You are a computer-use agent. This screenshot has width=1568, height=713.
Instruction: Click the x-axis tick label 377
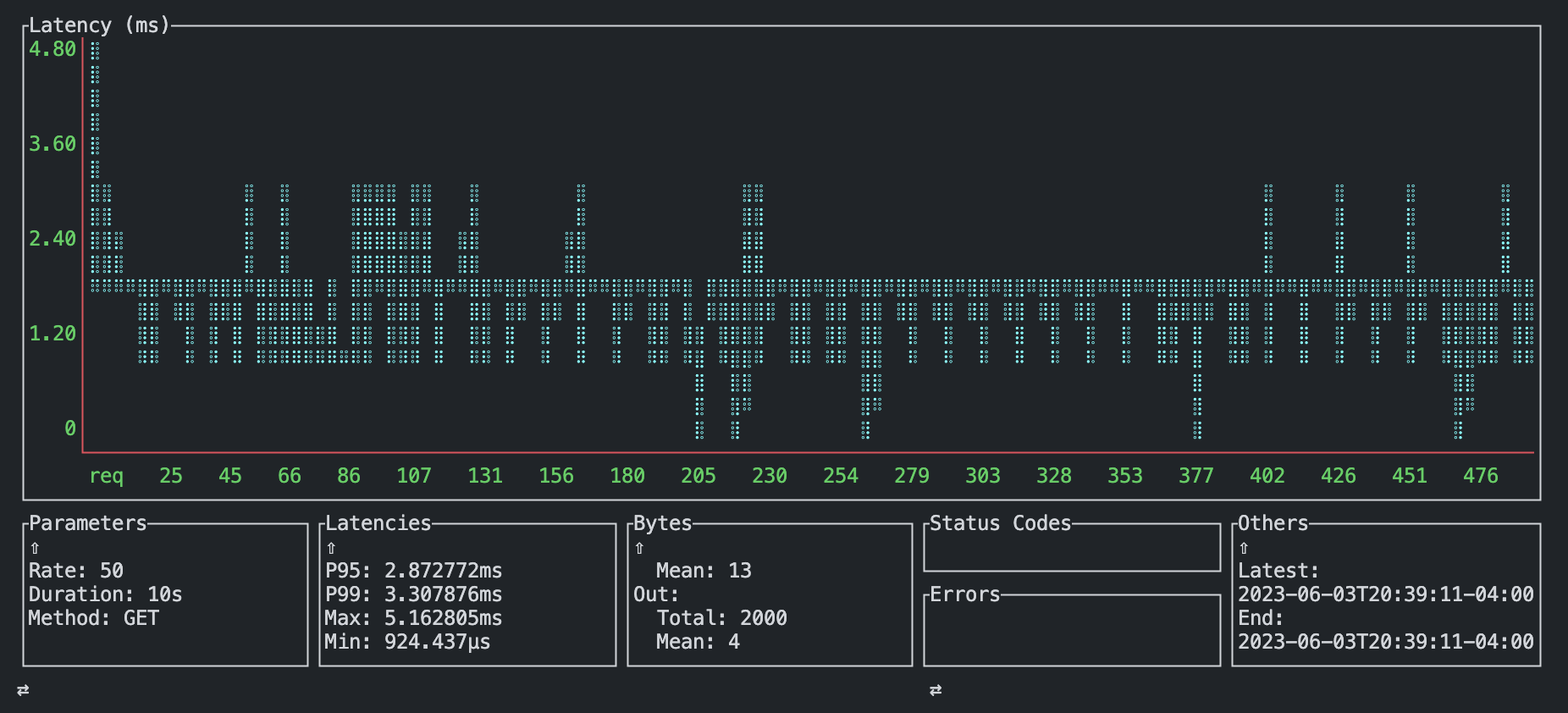tap(1196, 476)
